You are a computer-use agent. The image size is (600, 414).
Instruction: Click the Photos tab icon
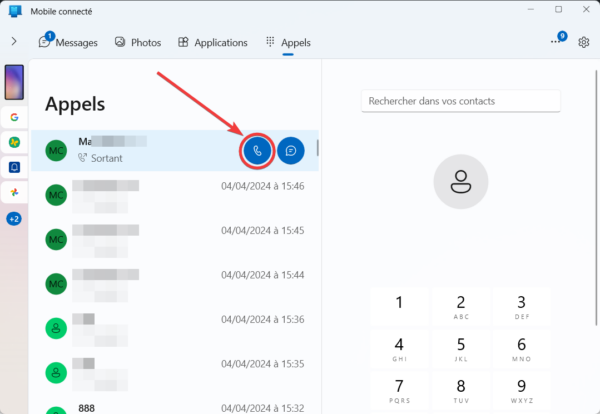click(120, 42)
